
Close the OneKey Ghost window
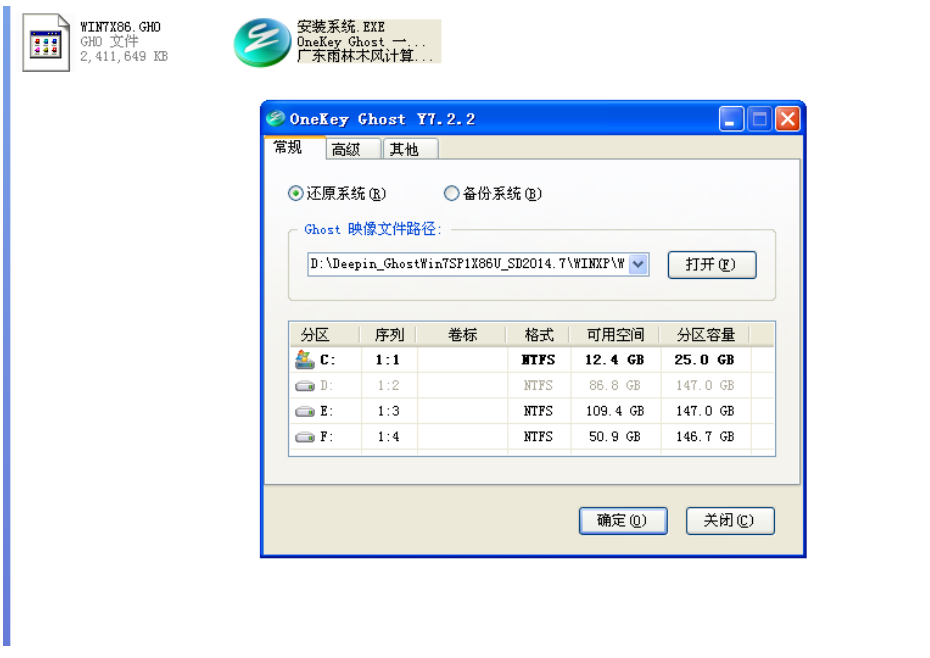tap(788, 119)
